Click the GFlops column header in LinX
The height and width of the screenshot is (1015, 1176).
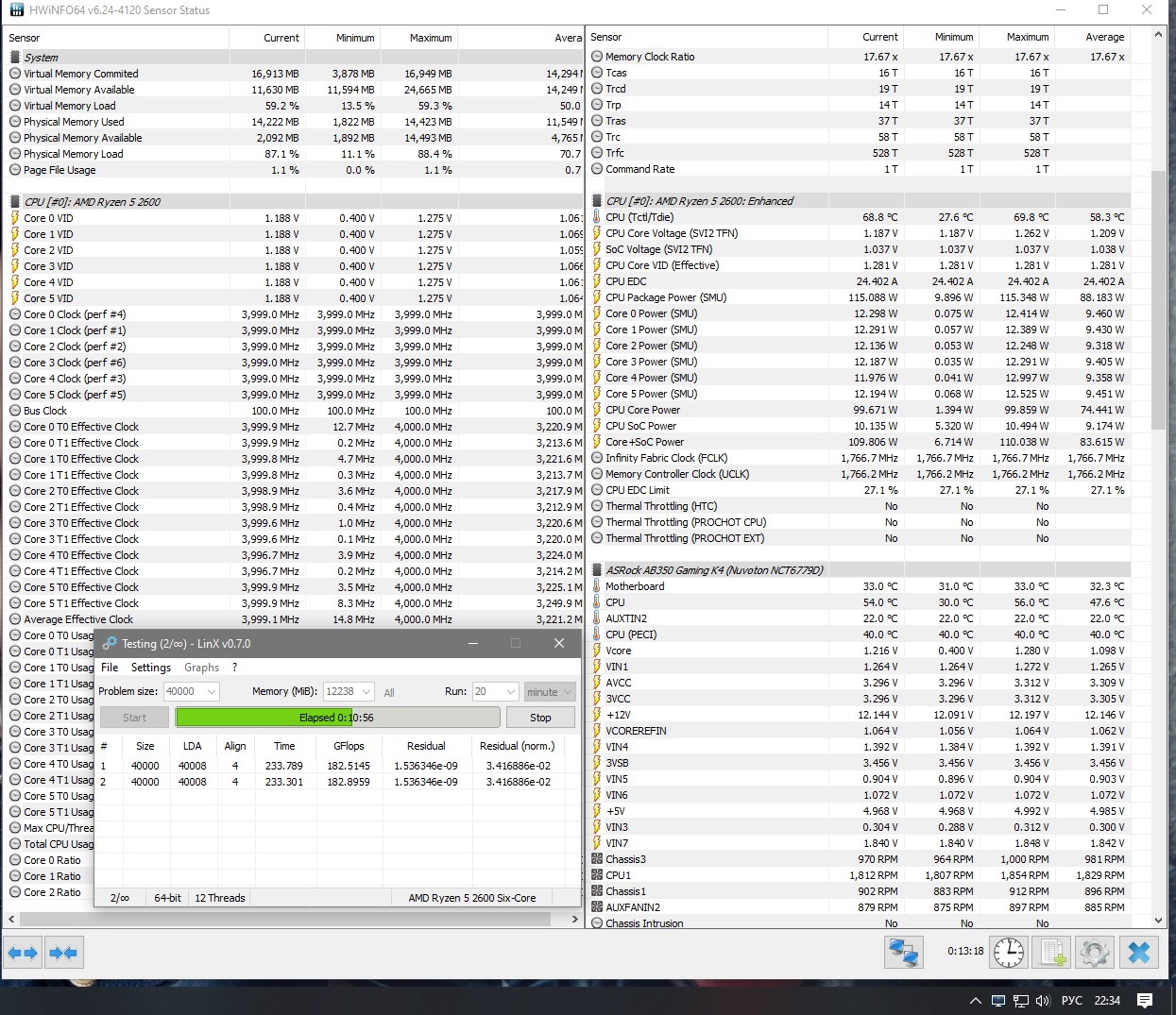[x=349, y=746]
